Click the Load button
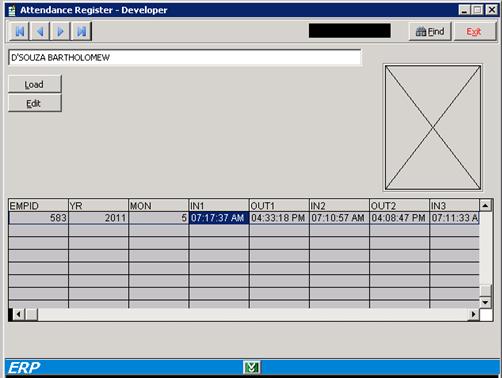502x378 pixels. point(35,84)
